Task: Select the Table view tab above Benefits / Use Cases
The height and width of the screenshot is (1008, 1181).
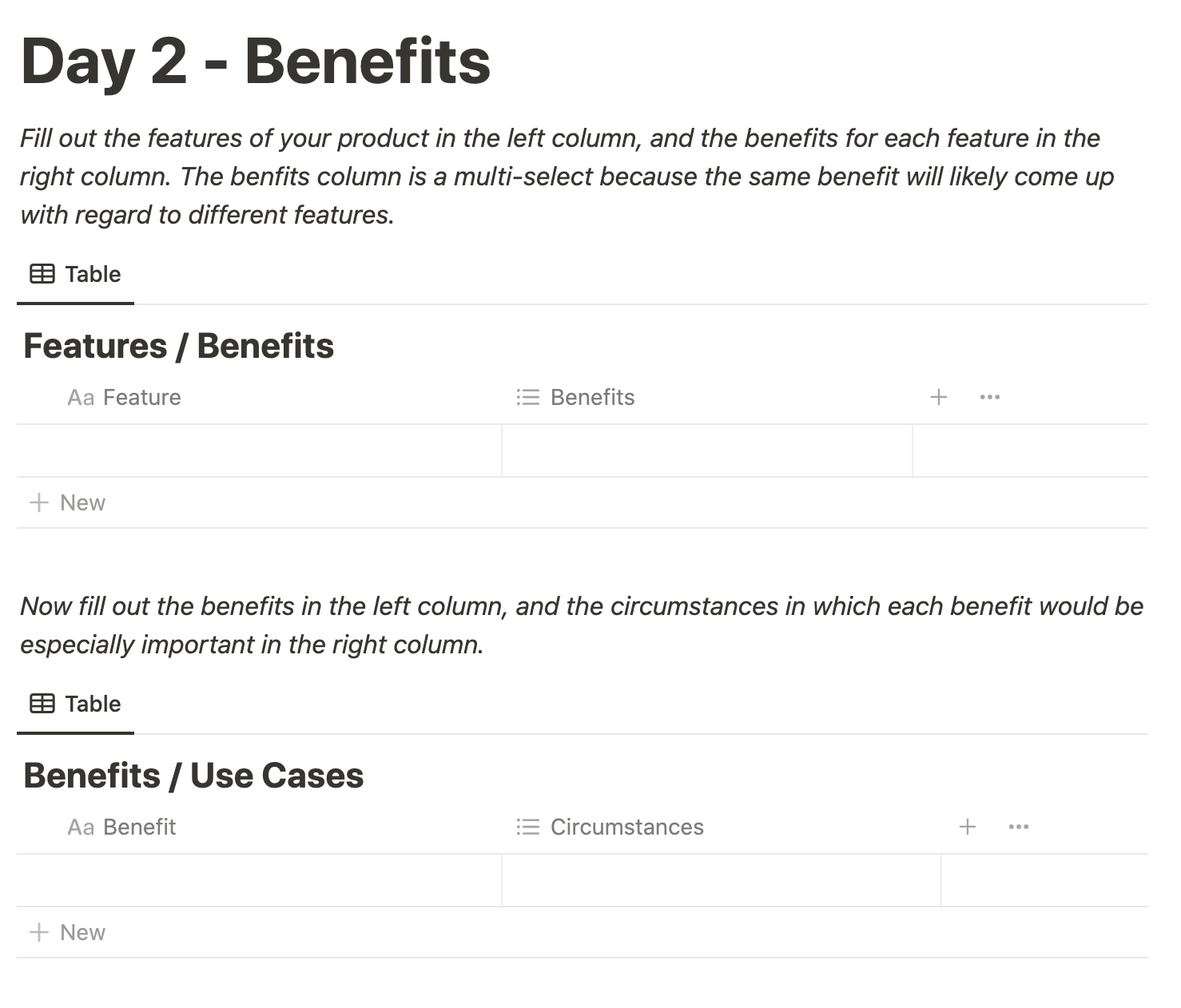Action: pos(75,704)
